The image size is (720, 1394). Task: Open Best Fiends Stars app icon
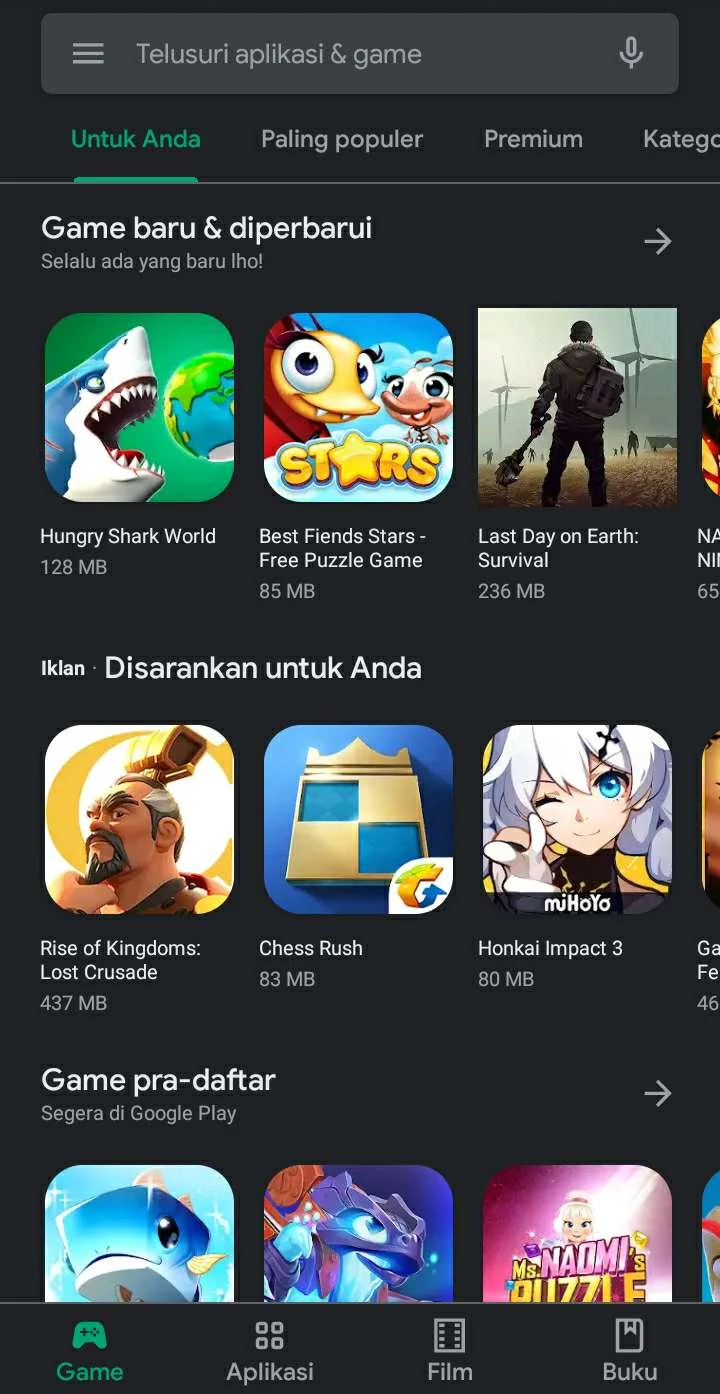click(x=358, y=407)
